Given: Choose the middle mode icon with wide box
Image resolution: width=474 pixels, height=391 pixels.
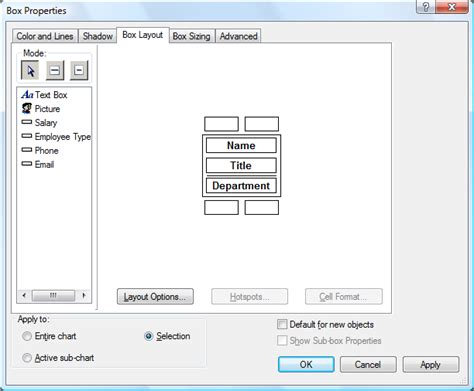Looking at the screenshot, I should click(55, 70).
